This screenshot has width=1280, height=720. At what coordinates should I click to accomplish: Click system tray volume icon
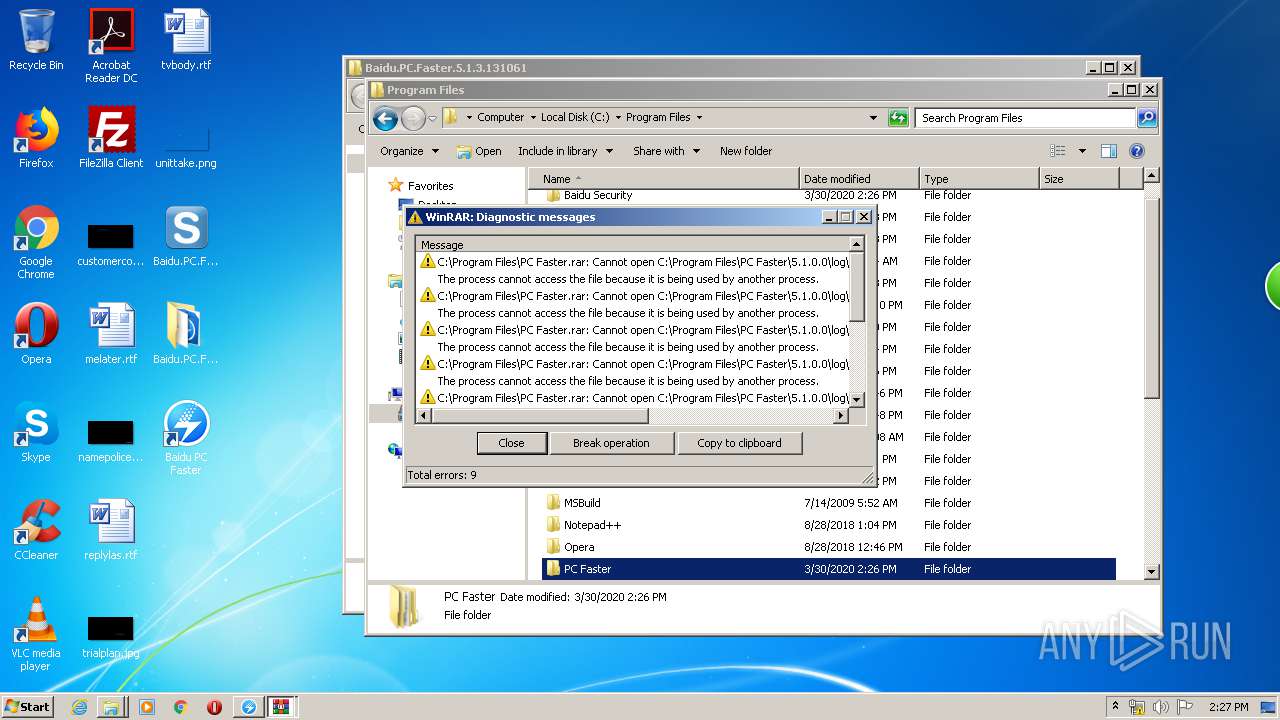click(x=1161, y=707)
